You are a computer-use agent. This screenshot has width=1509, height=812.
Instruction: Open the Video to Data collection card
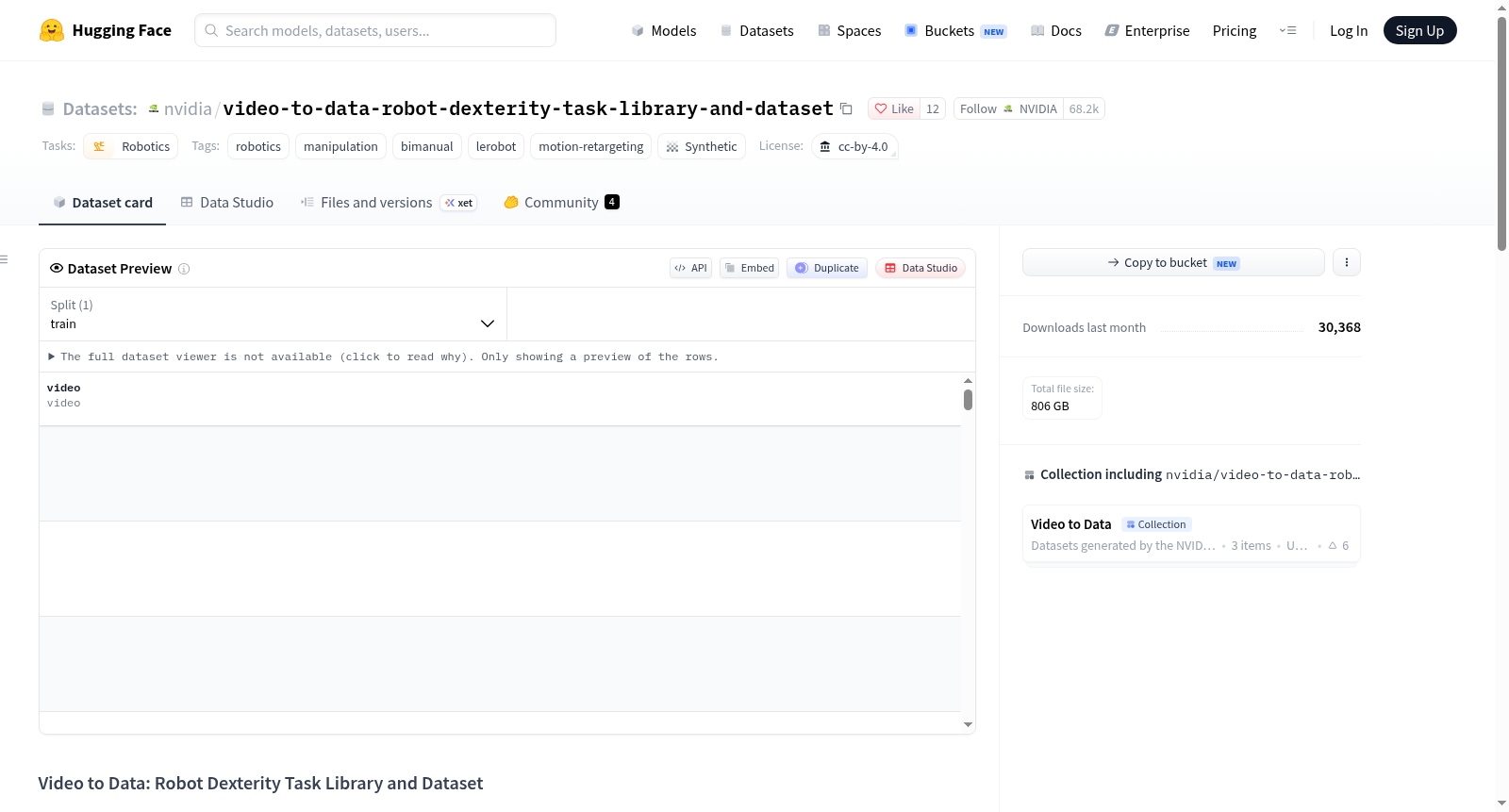[x=1191, y=535]
